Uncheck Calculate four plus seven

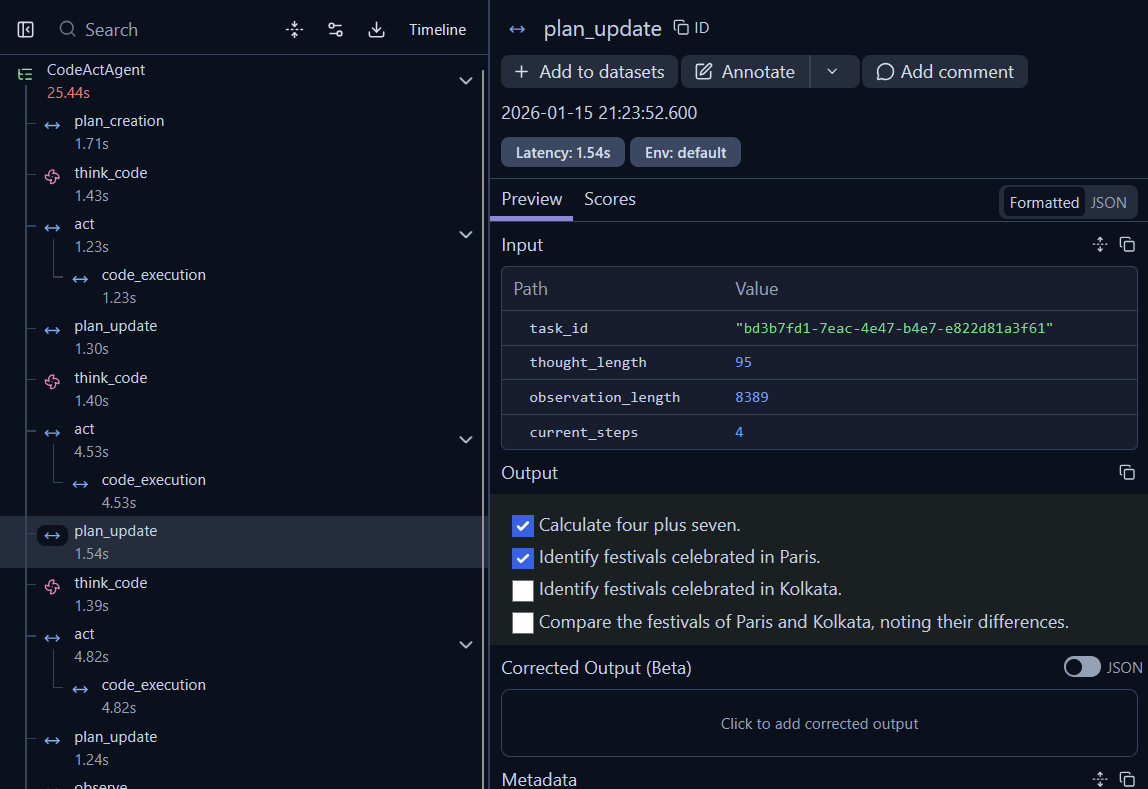[x=523, y=526]
